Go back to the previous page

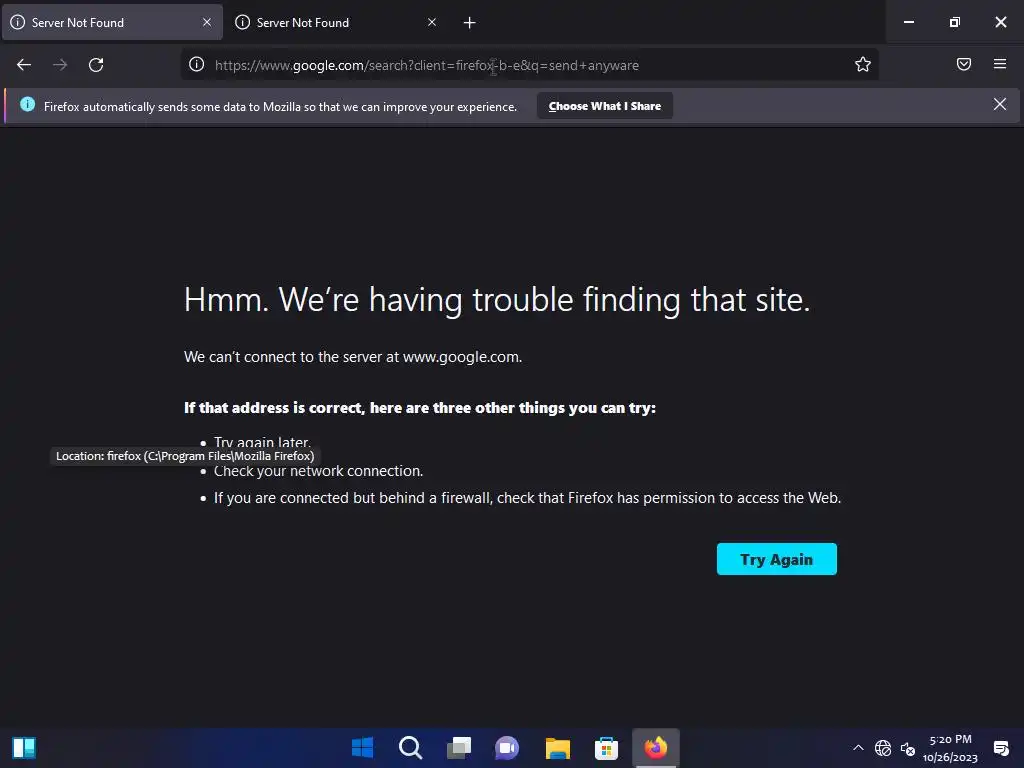pos(24,65)
